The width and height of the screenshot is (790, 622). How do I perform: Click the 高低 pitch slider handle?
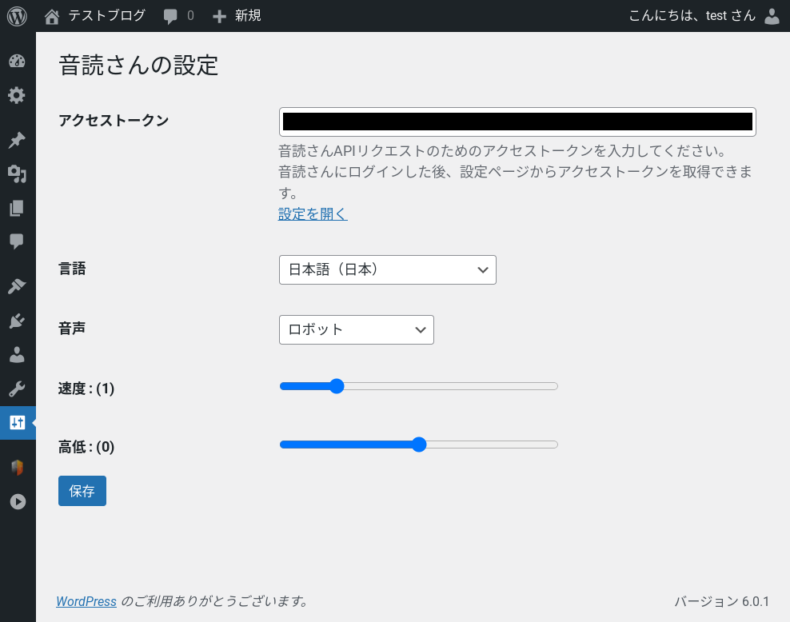pos(419,444)
